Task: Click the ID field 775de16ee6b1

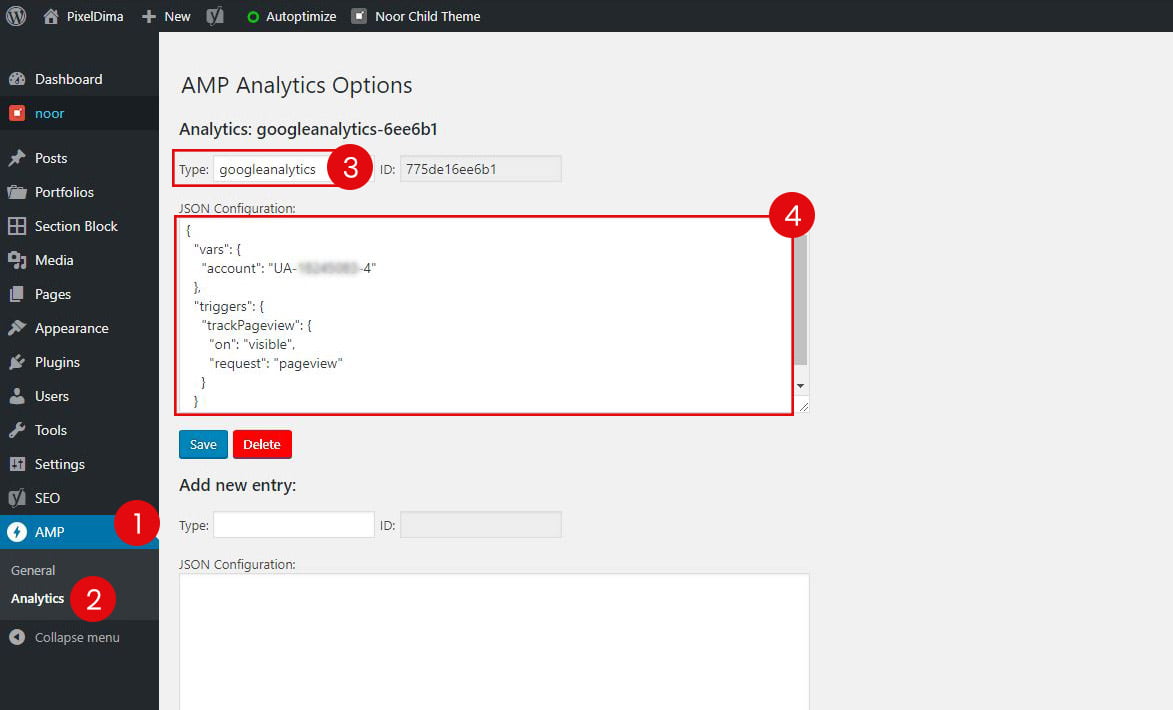Action: click(480, 169)
